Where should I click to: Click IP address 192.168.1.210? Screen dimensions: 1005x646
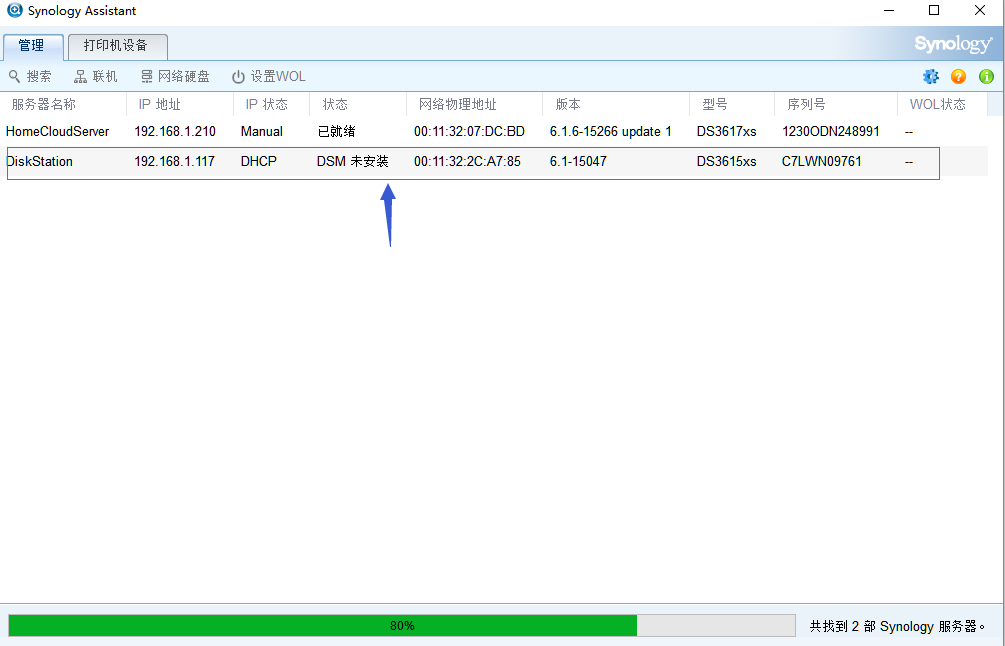coord(175,131)
